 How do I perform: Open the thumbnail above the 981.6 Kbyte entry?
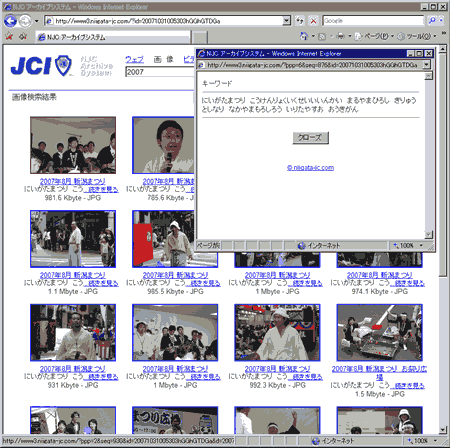(73, 145)
